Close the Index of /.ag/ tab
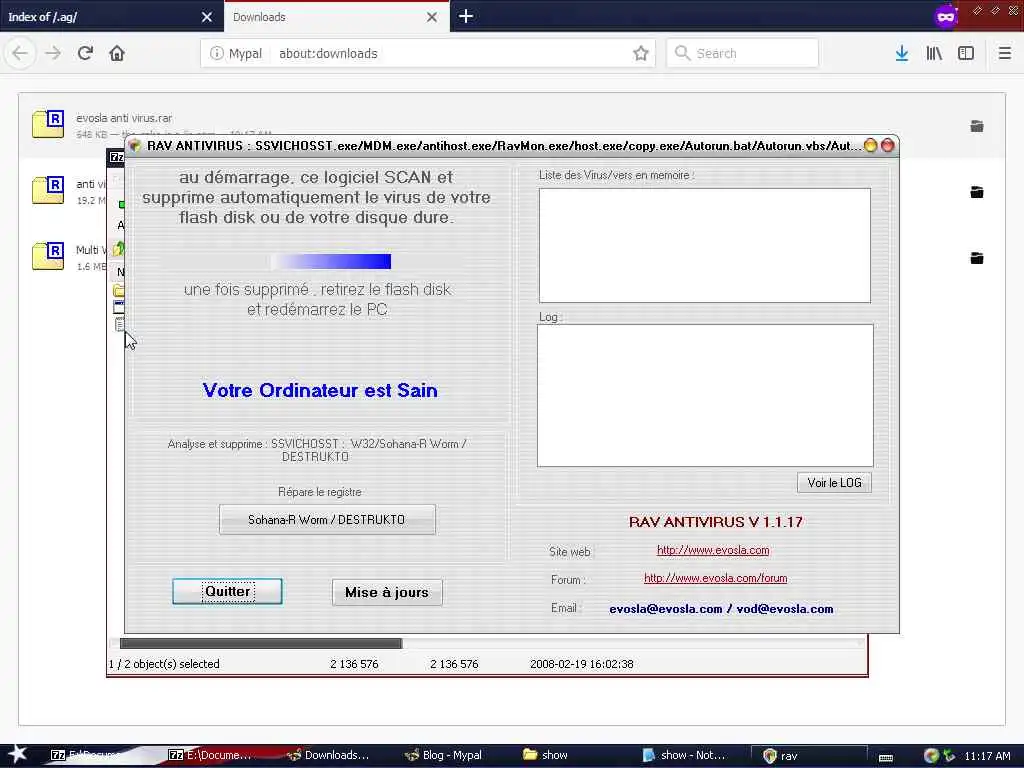 point(207,17)
